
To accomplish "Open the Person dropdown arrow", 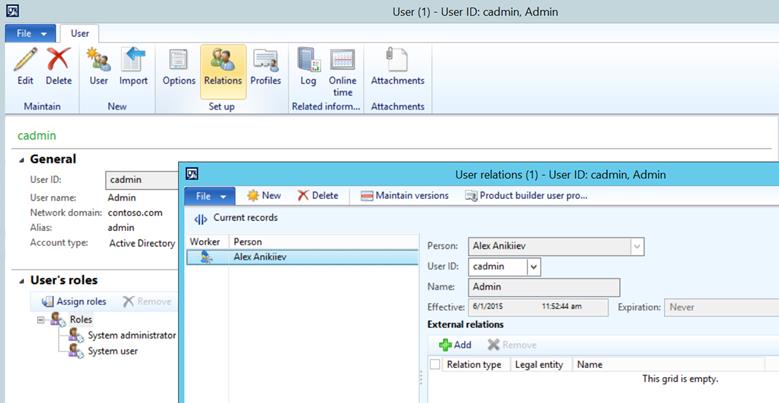I will pyautogui.click(x=637, y=246).
